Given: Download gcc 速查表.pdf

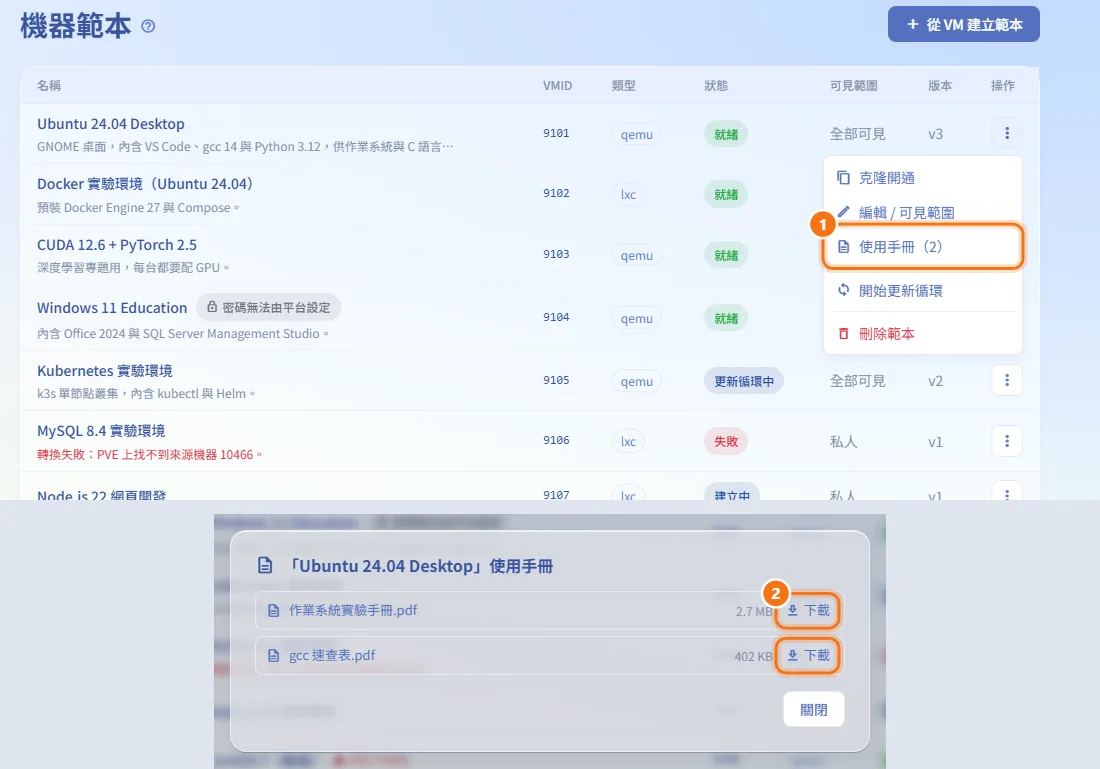Looking at the screenshot, I should 808,655.
